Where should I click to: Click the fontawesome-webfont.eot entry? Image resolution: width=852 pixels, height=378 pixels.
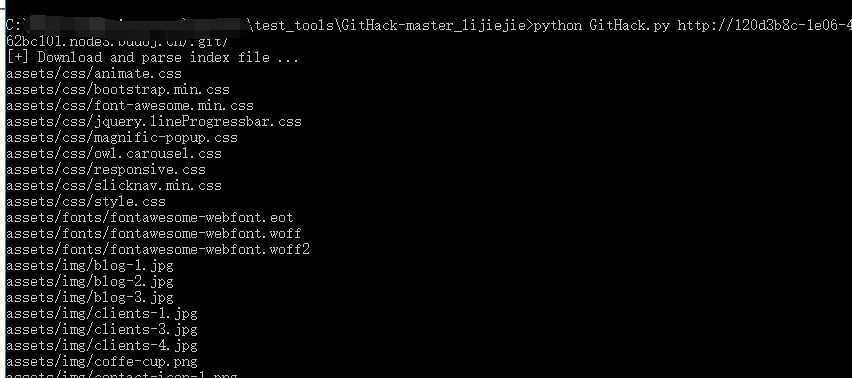point(149,217)
